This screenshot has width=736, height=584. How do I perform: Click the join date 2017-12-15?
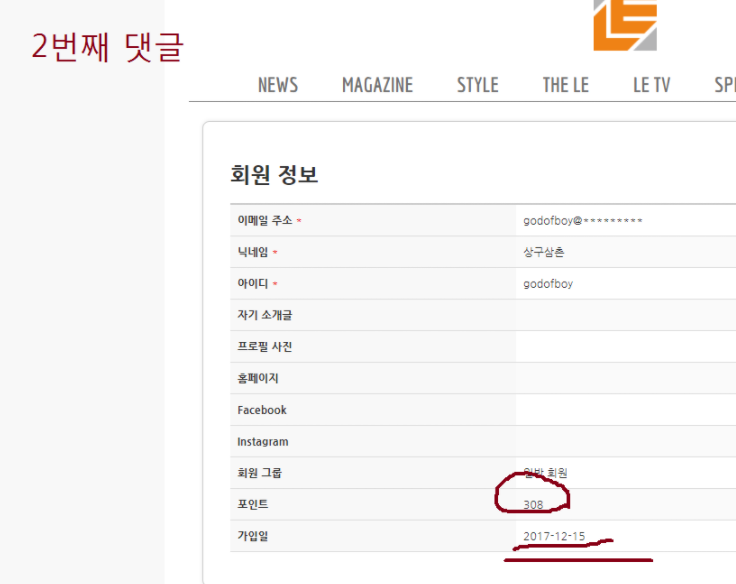point(554,537)
